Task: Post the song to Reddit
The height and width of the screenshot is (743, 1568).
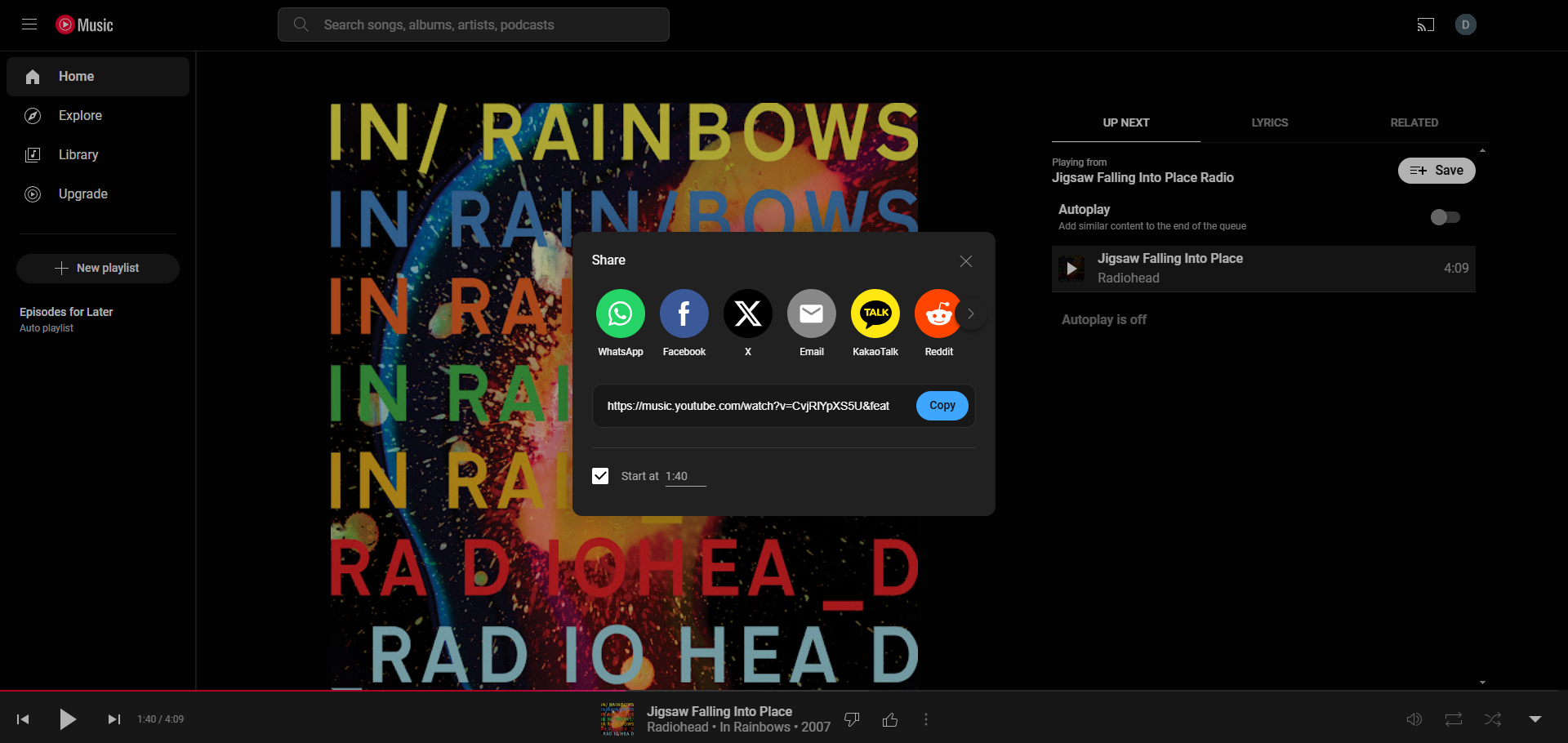Action: (938, 313)
